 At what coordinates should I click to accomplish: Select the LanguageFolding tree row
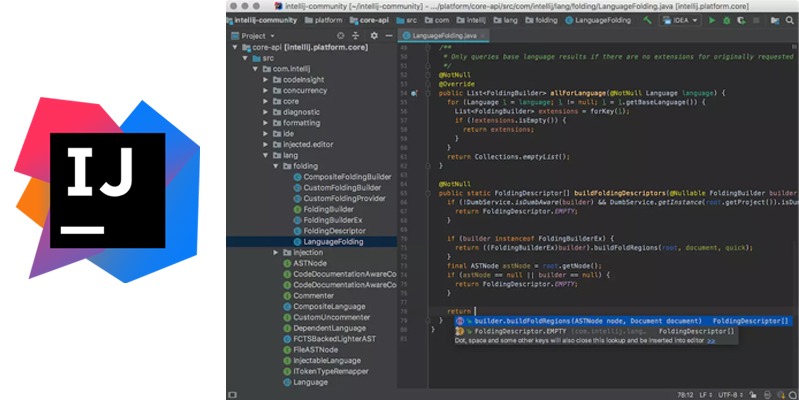click(x=311, y=242)
